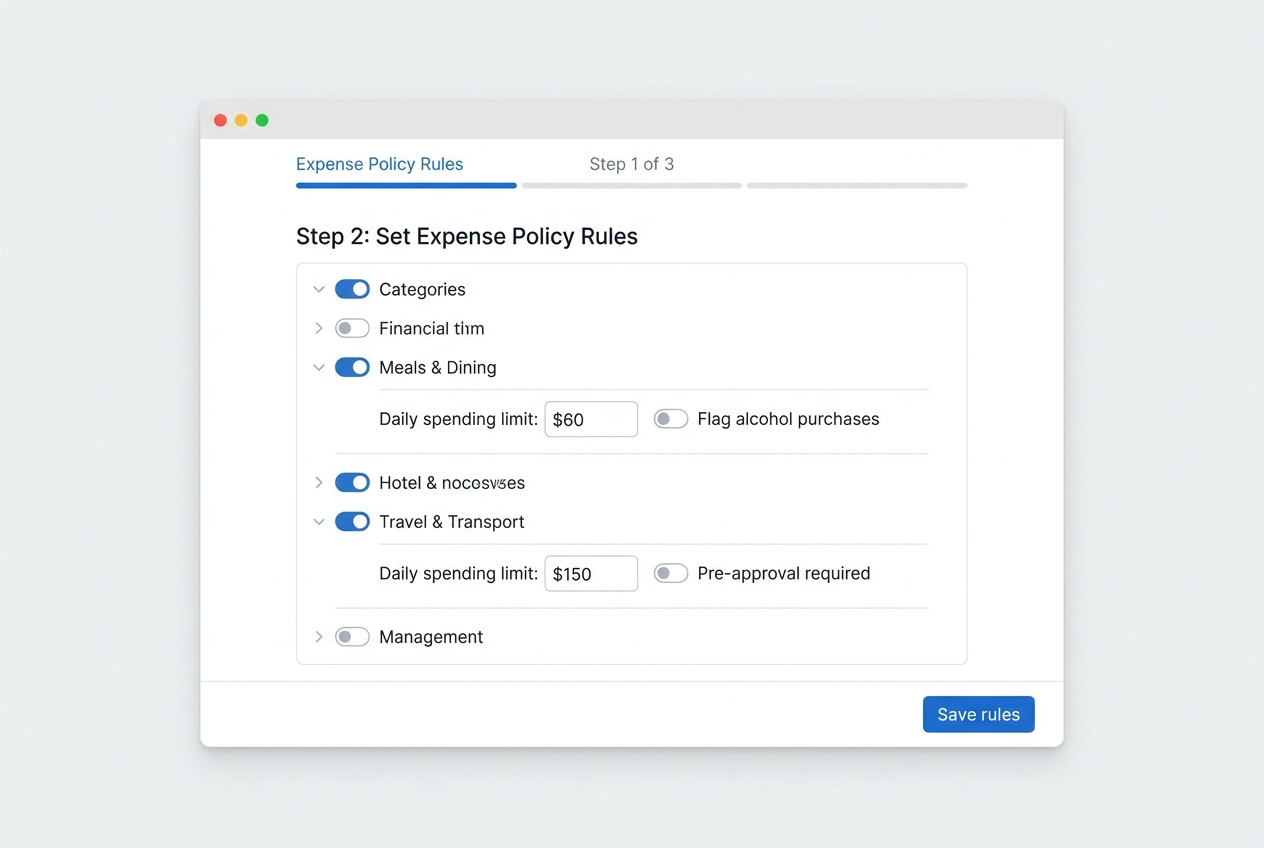This screenshot has height=848, width=1264.
Task: Switch off the Hotel toggle
Action: [352, 483]
